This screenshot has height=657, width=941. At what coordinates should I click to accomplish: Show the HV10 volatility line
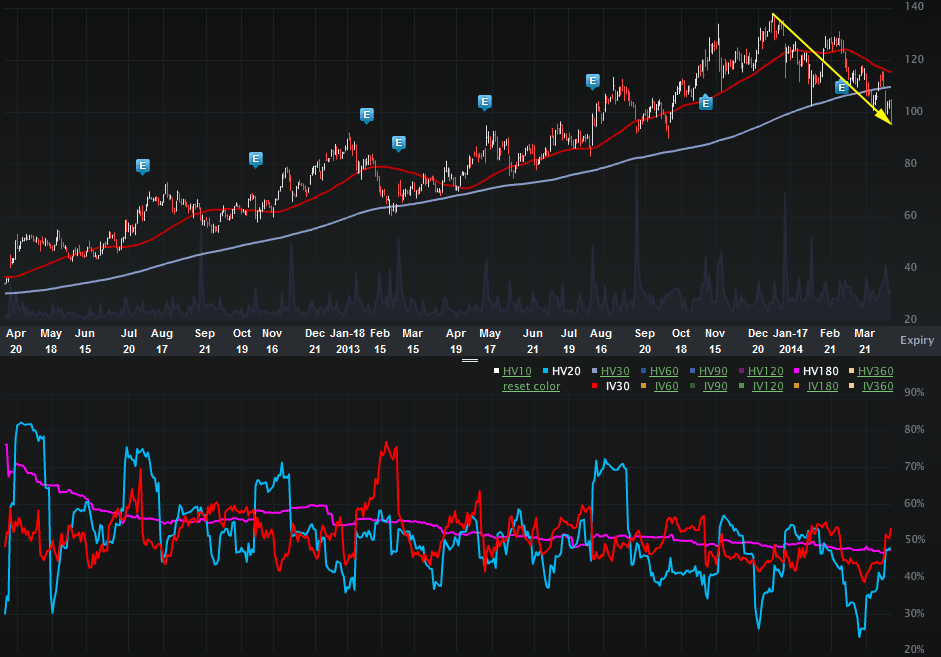coord(517,371)
